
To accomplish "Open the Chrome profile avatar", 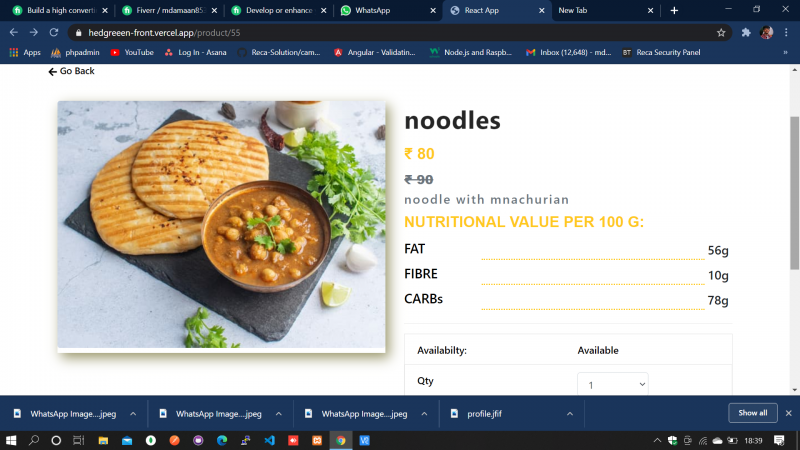I will [766, 33].
